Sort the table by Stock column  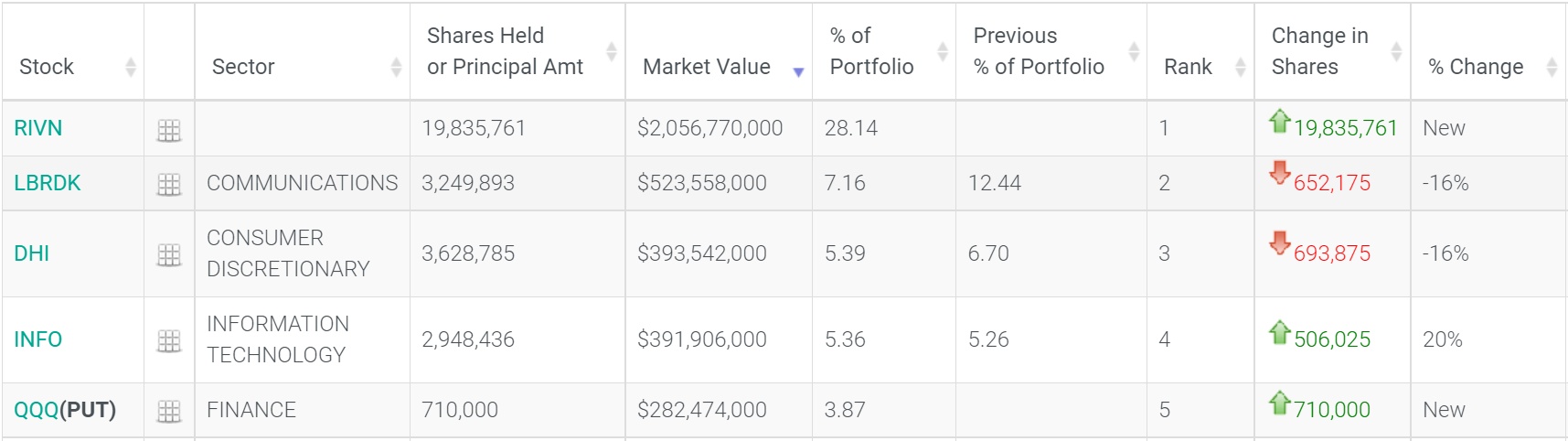coord(131,67)
